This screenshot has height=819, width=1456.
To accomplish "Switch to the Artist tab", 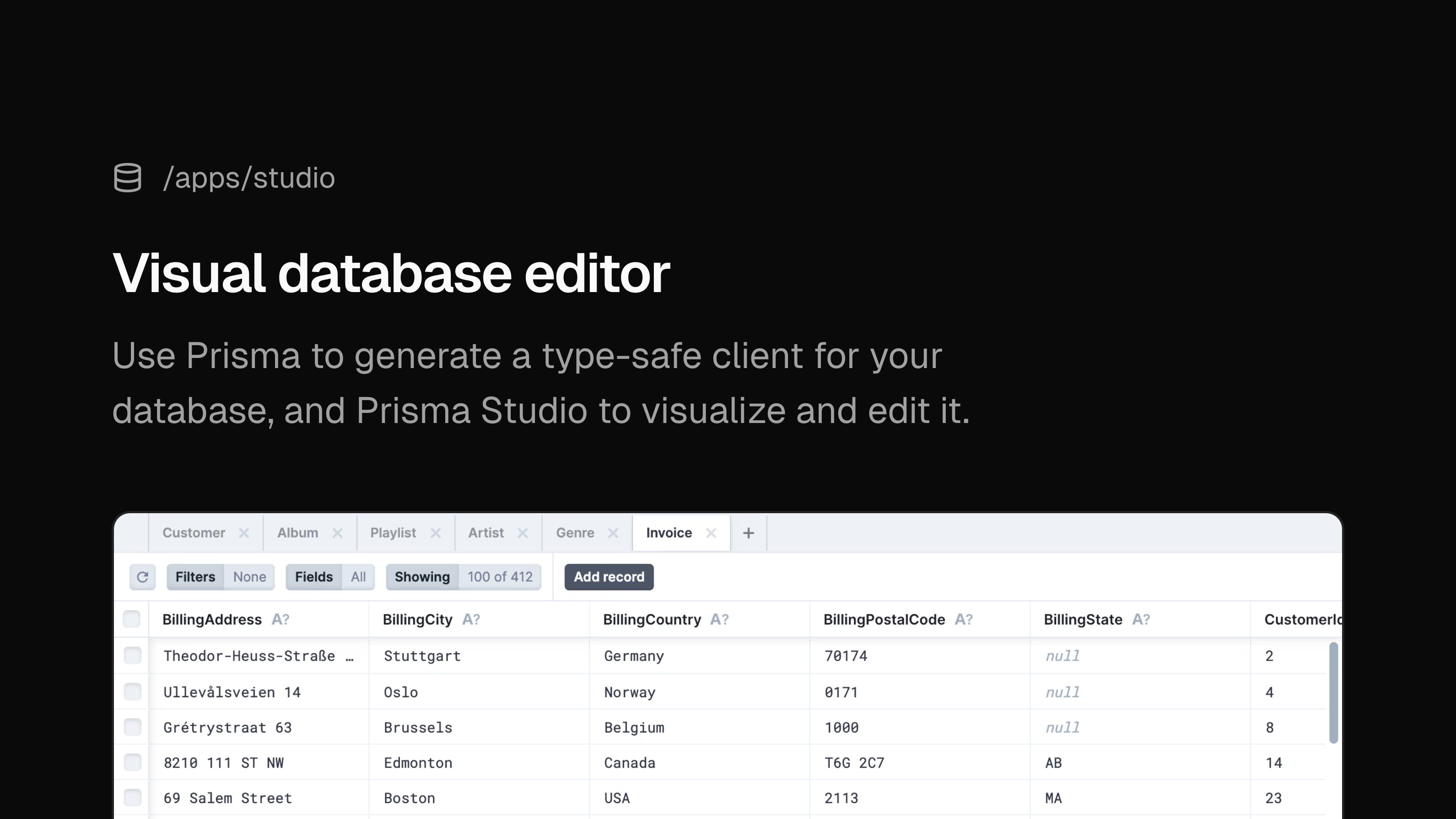I will click(485, 533).
